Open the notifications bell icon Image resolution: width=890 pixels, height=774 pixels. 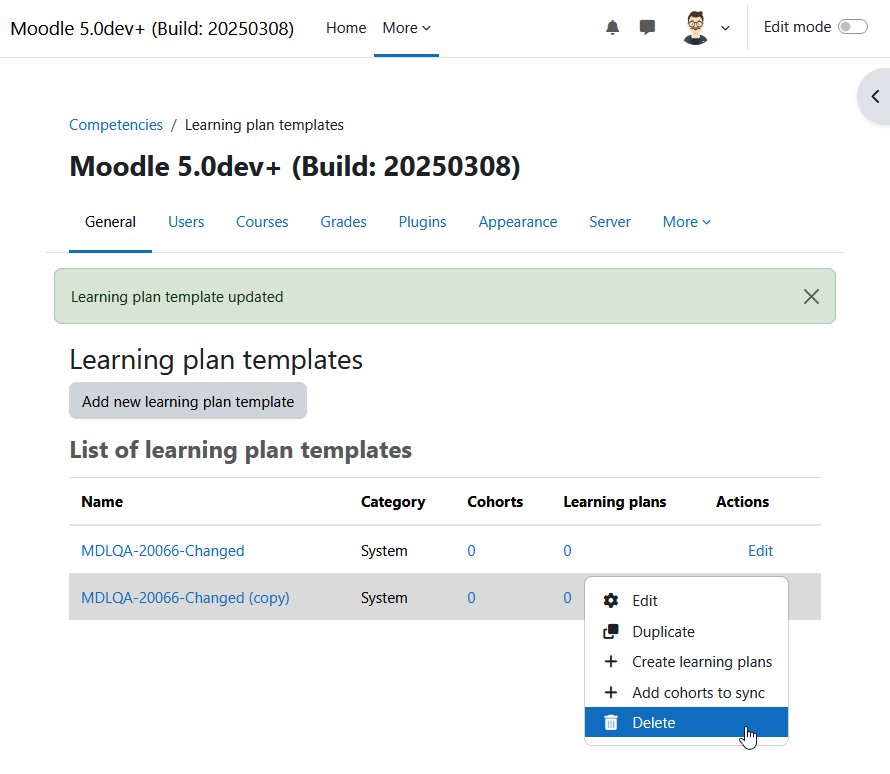tap(612, 27)
